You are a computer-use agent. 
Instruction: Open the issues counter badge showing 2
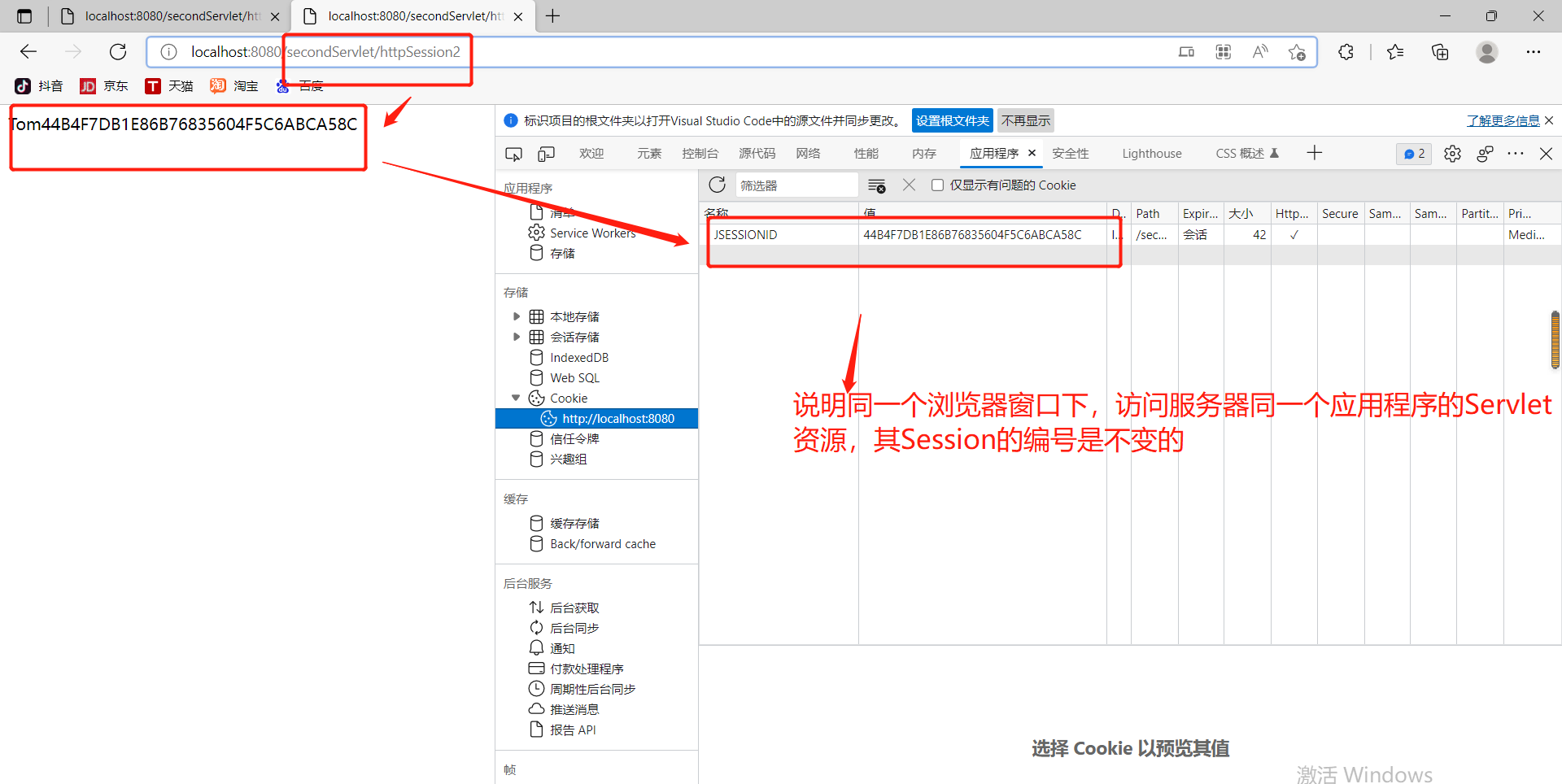(1414, 154)
